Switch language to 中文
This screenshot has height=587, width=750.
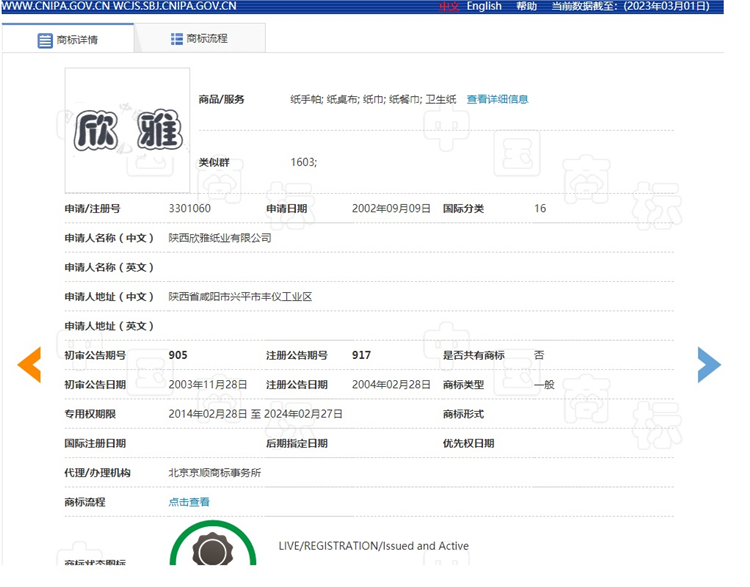pos(449,6)
